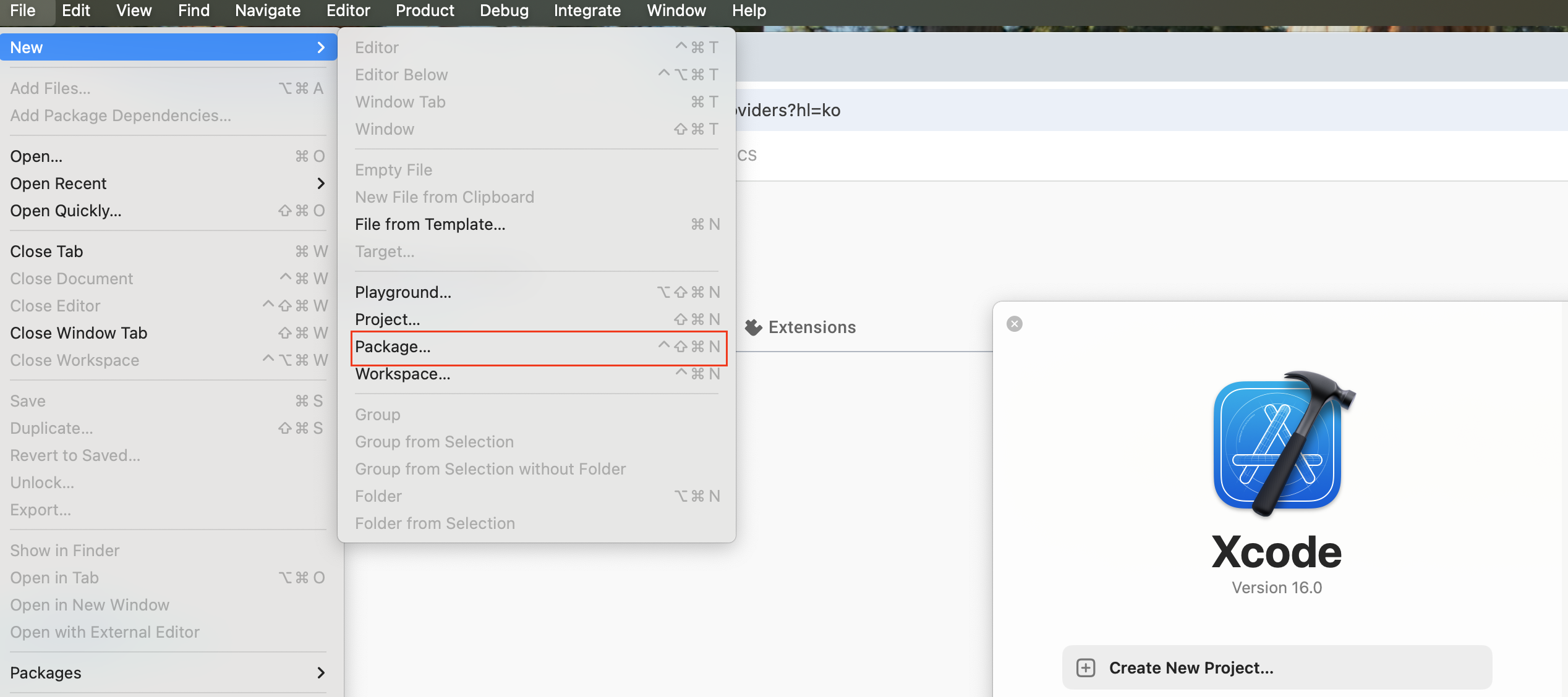Expand the New submenu chevron

pos(320,48)
